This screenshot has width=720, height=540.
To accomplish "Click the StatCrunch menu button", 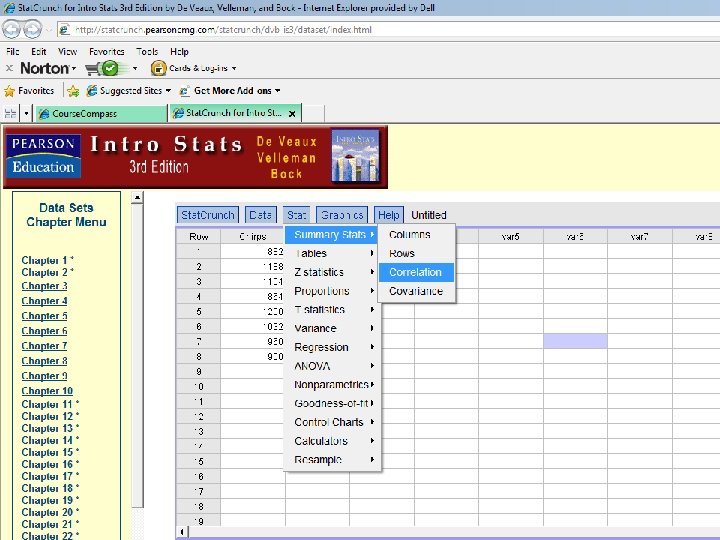I will [x=208, y=215].
